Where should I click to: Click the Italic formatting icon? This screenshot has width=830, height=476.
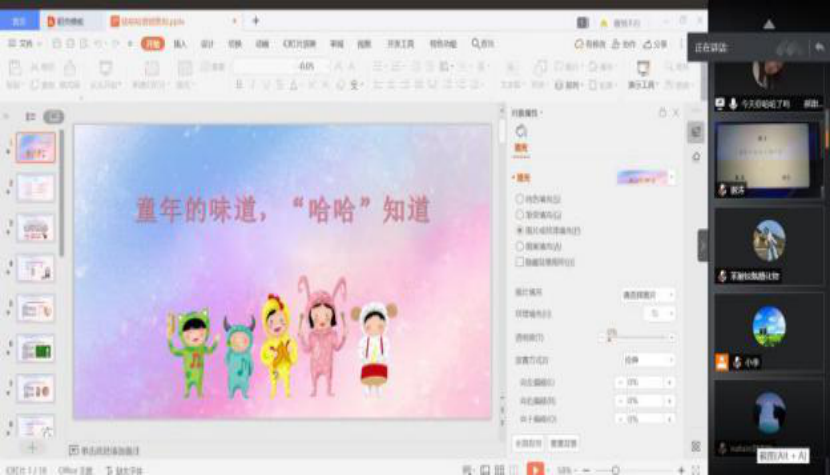coord(252,85)
